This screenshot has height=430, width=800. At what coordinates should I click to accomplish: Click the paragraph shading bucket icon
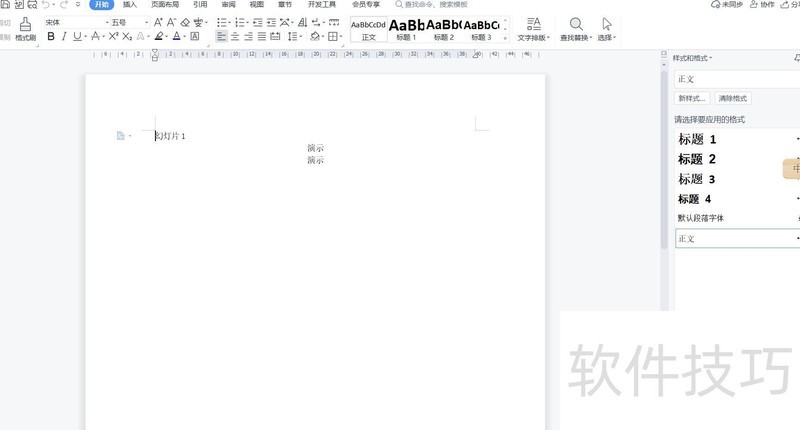315,36
